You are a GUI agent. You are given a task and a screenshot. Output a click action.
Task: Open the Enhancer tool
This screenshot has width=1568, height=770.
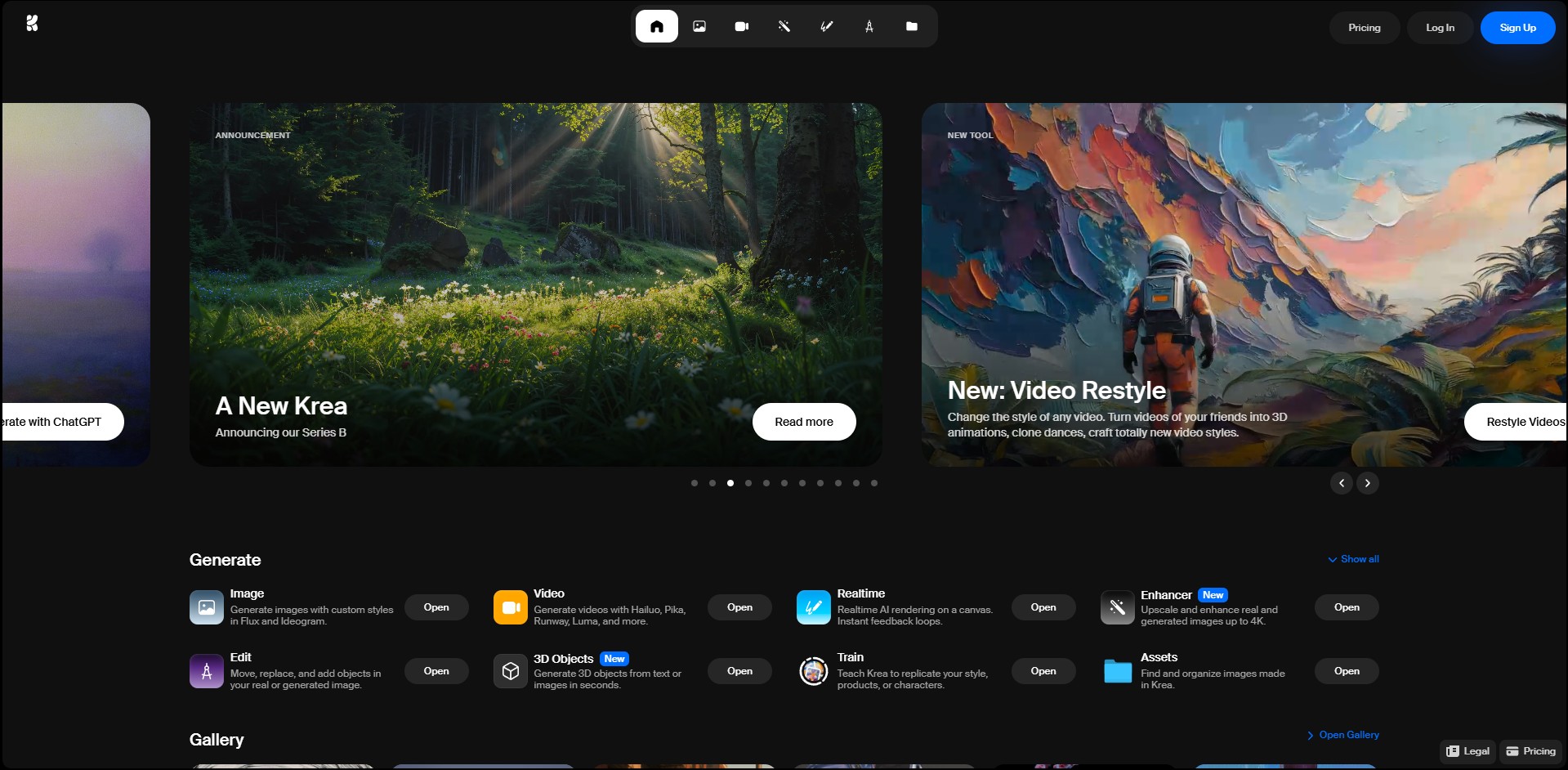(x=1347, y=607)
